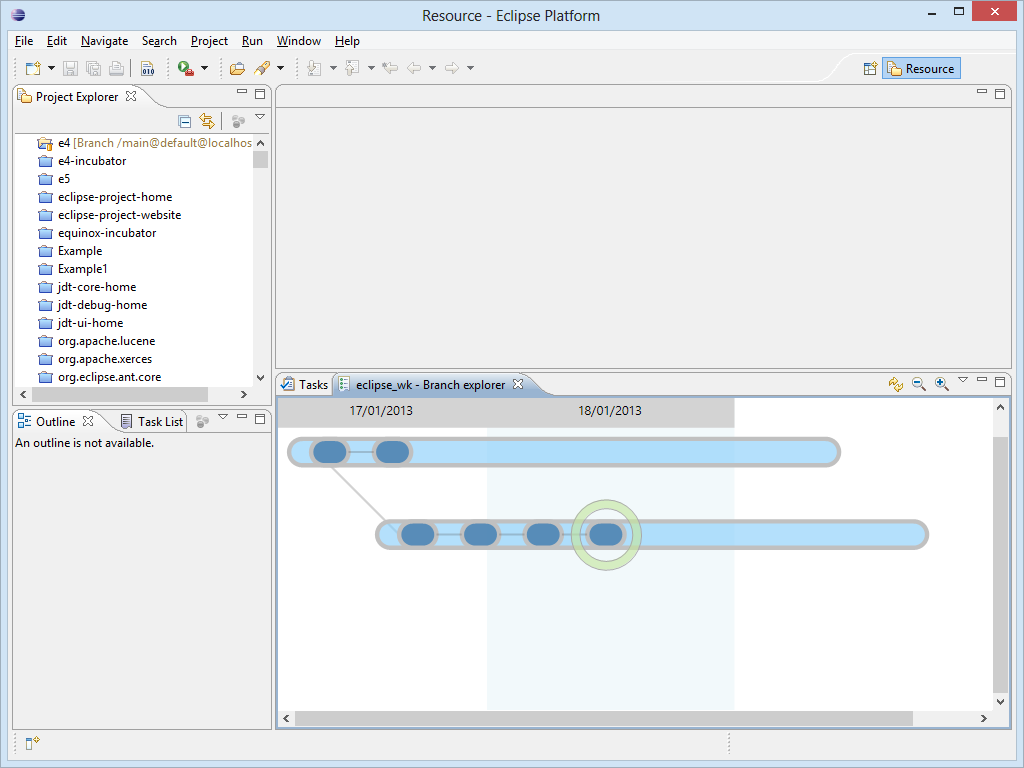Open the Navigate menu
This screenshot has height=768, width=1024.
tap(104, 40)
